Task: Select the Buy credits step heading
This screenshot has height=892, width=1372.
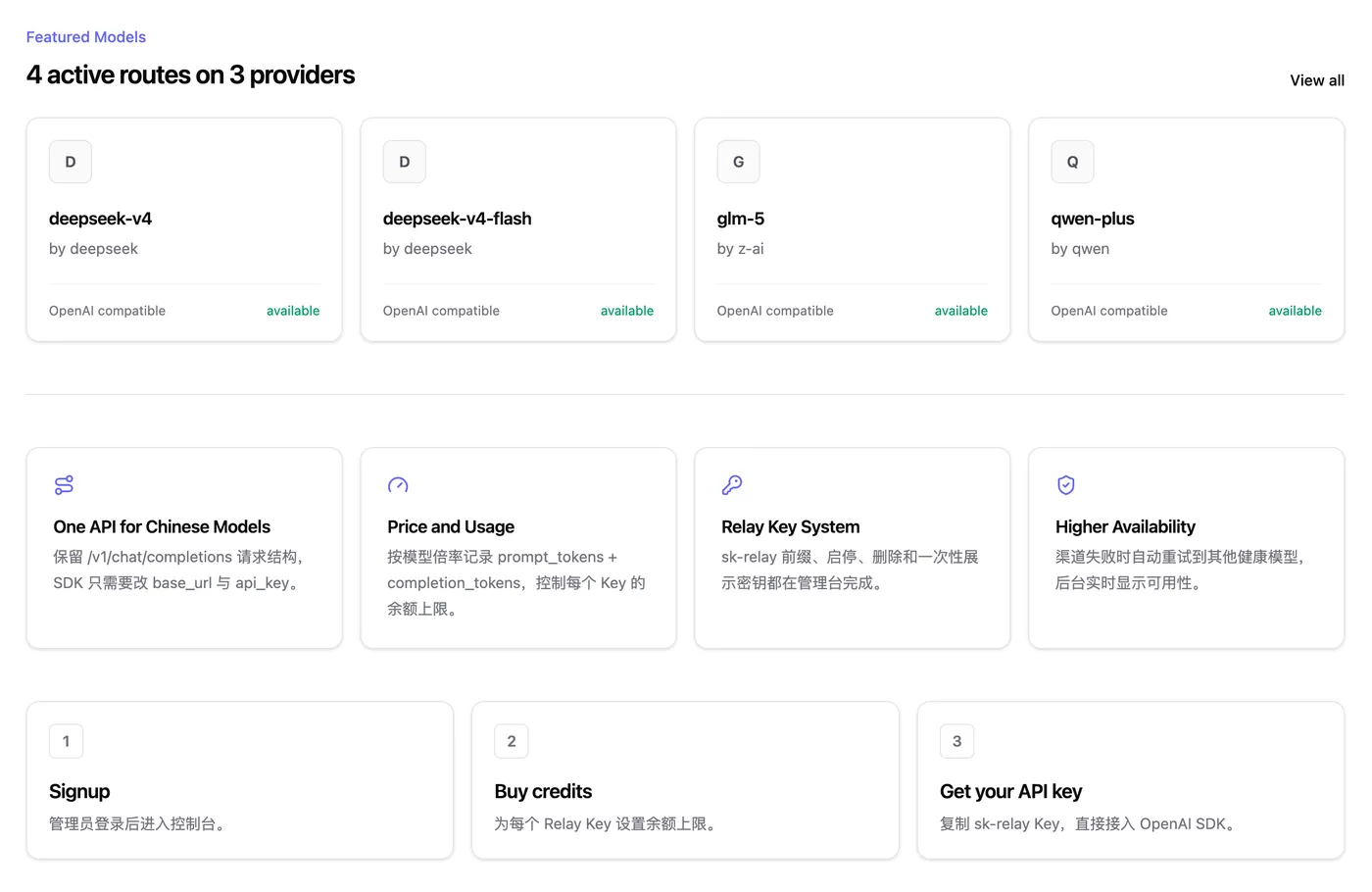Action: pyautogui.click(x=543, y=791)
